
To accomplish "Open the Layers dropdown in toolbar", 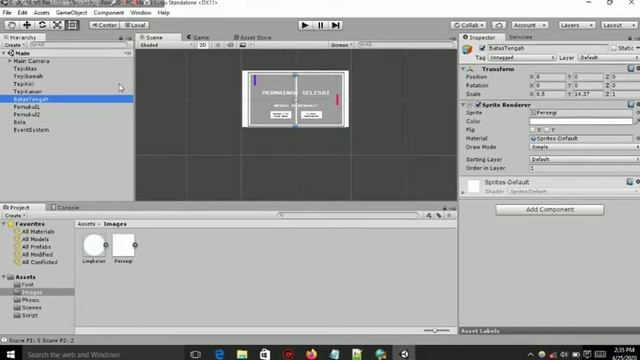I will (x=576, y=25).
